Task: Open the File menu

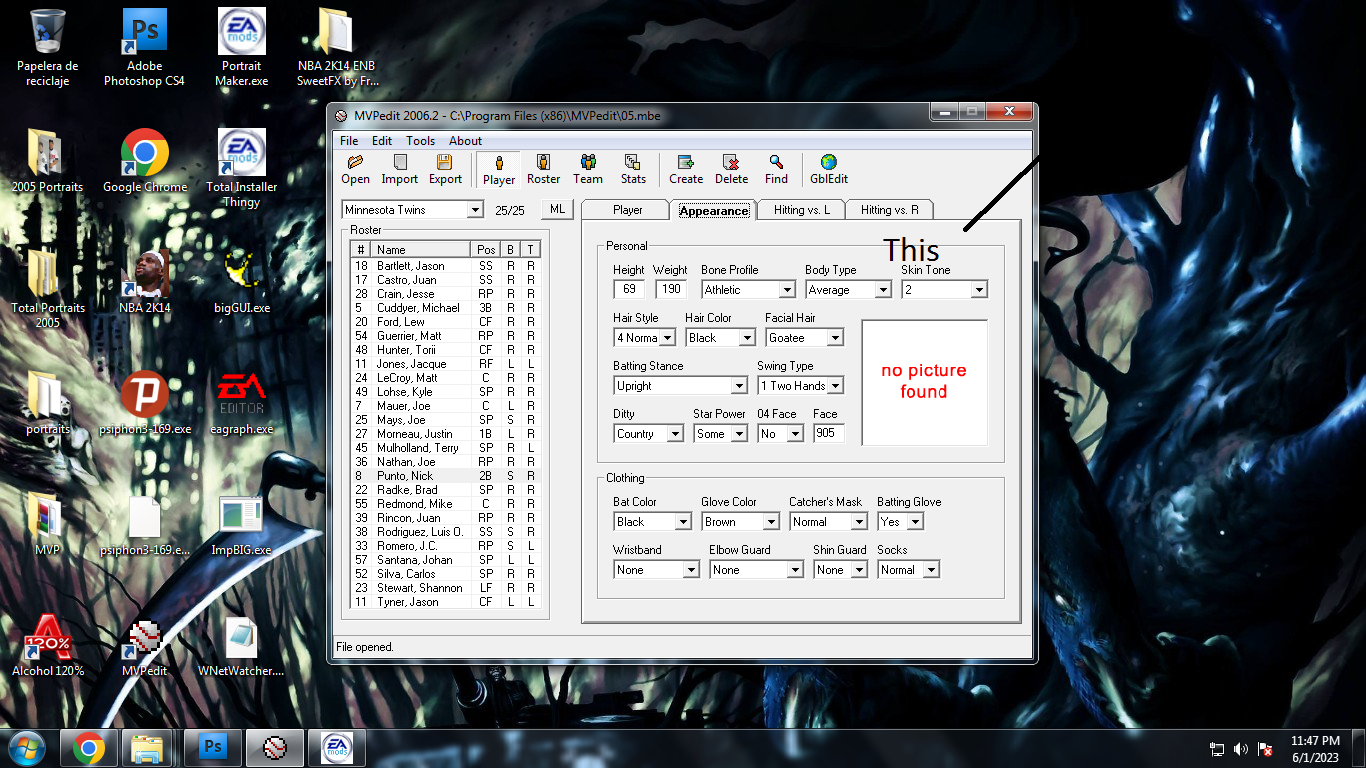Action: 348,141
